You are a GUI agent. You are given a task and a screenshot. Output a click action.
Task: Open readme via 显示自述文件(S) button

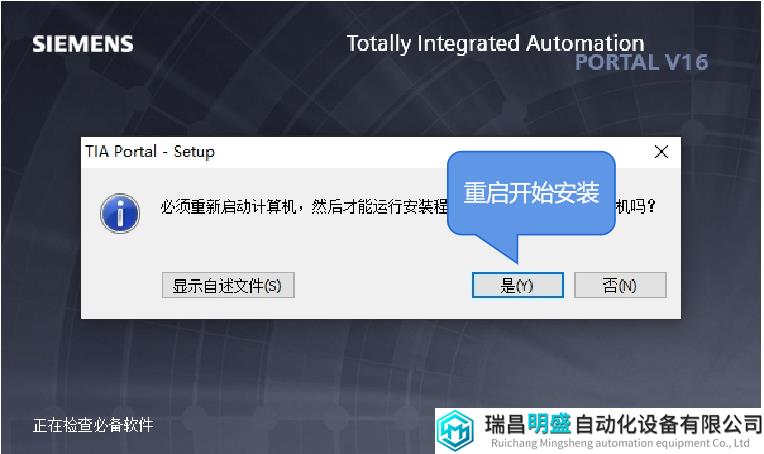click(228, 285)
